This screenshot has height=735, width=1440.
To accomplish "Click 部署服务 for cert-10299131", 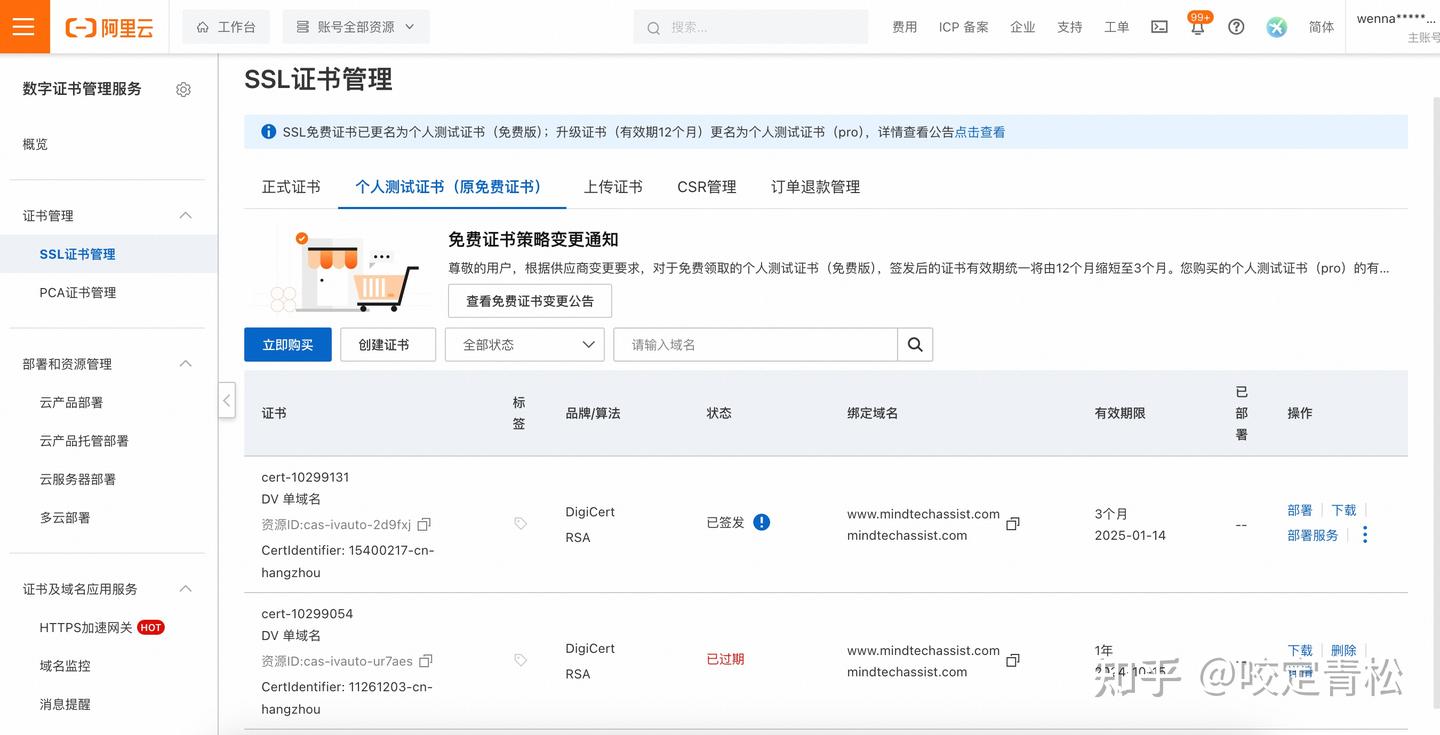I will pyautogui.click(x=1313, y=535).
